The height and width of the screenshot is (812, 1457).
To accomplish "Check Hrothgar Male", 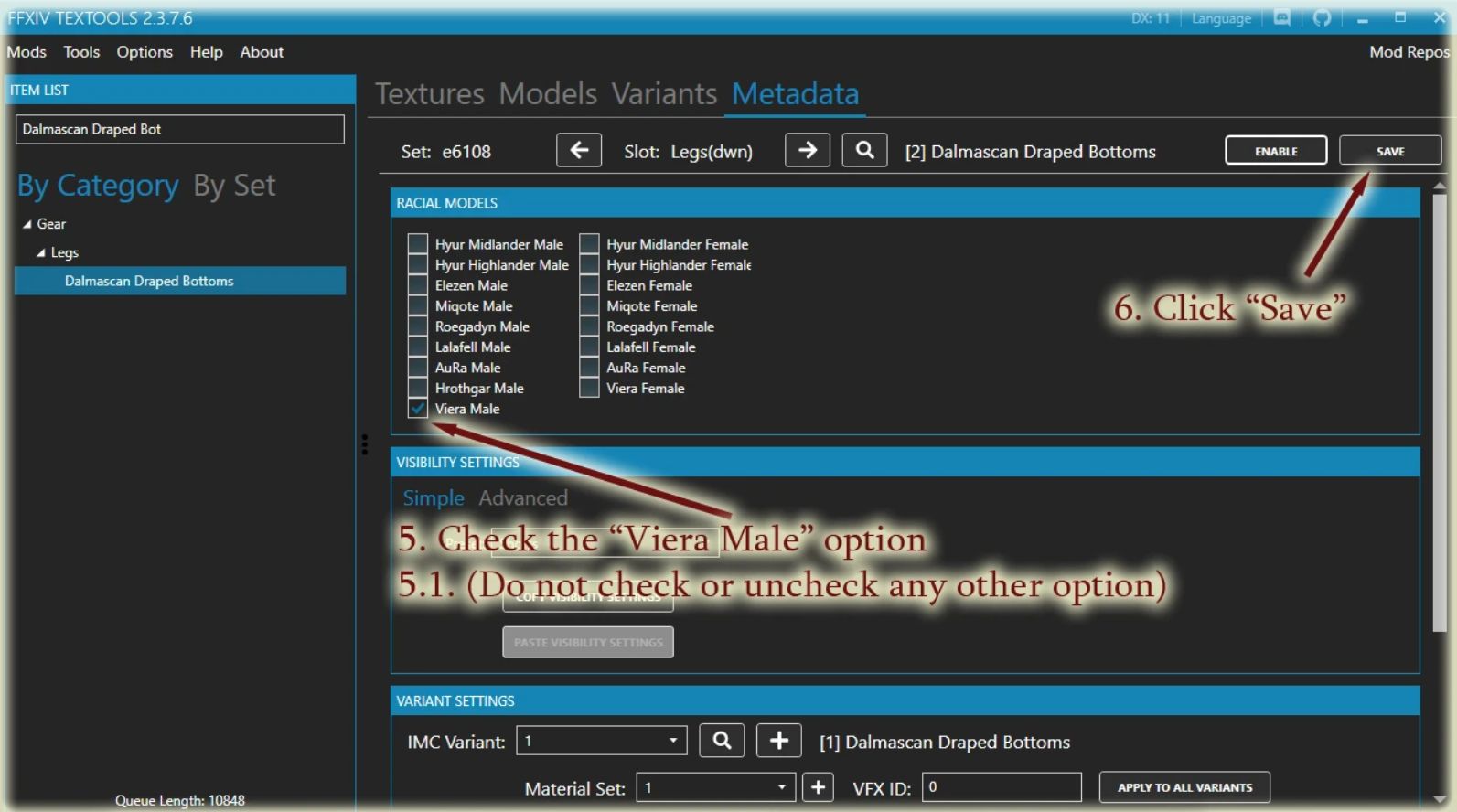I will pos(418,389).
